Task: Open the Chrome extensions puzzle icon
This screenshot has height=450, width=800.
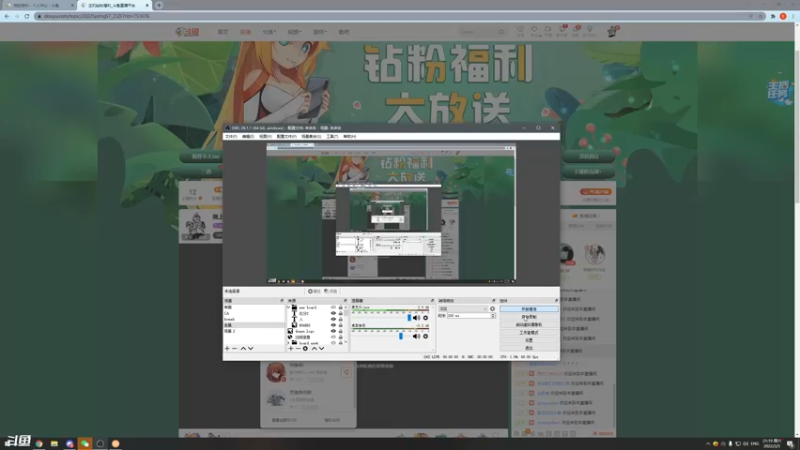Action: 773,16
